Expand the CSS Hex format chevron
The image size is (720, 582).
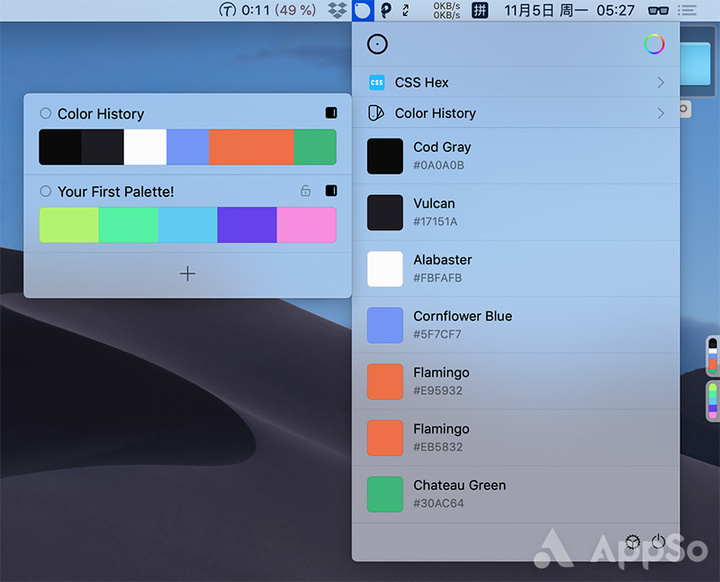[660, 83]
